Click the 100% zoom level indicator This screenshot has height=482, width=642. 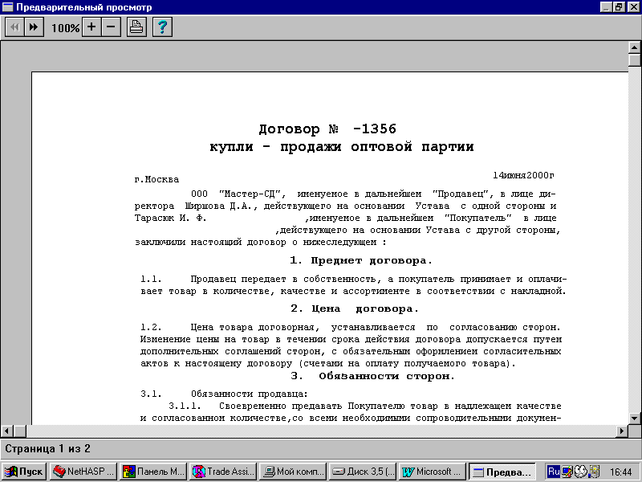tap(66, 28)
